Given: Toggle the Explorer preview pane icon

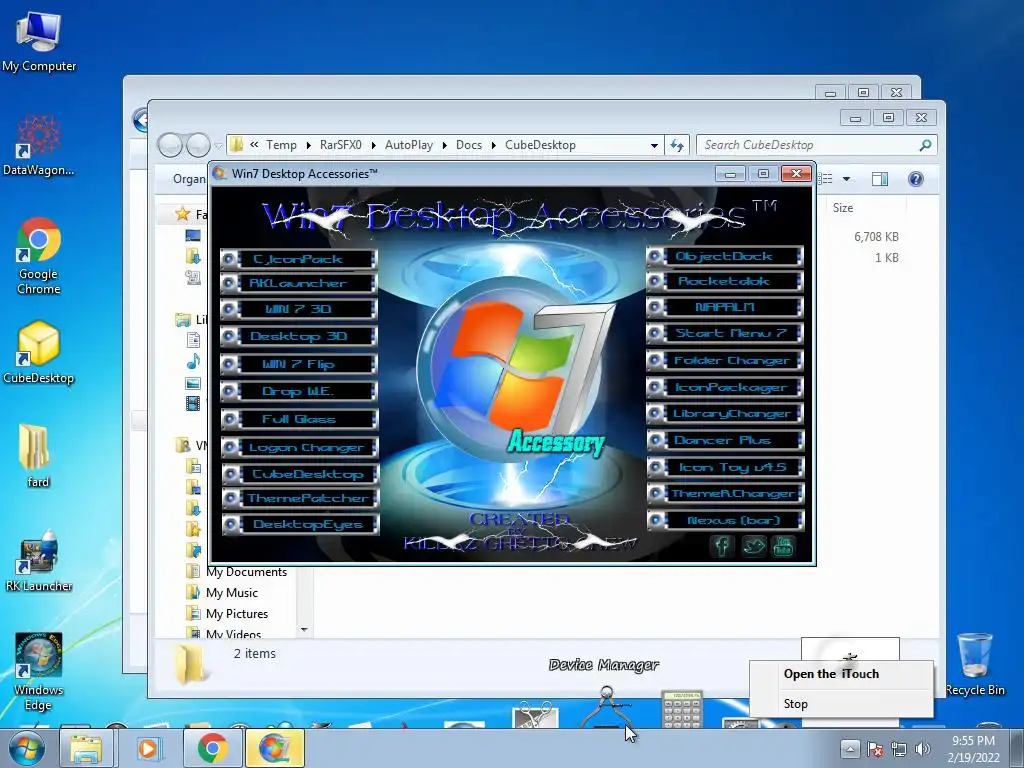Looking at the screenshot, I should click(880, 179).
